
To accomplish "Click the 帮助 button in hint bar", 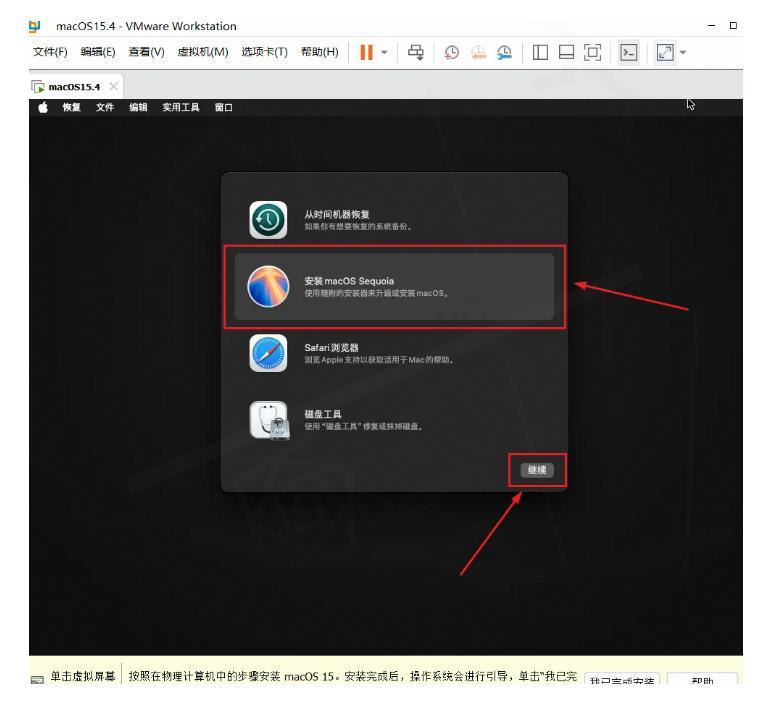I will click(702, 680).
